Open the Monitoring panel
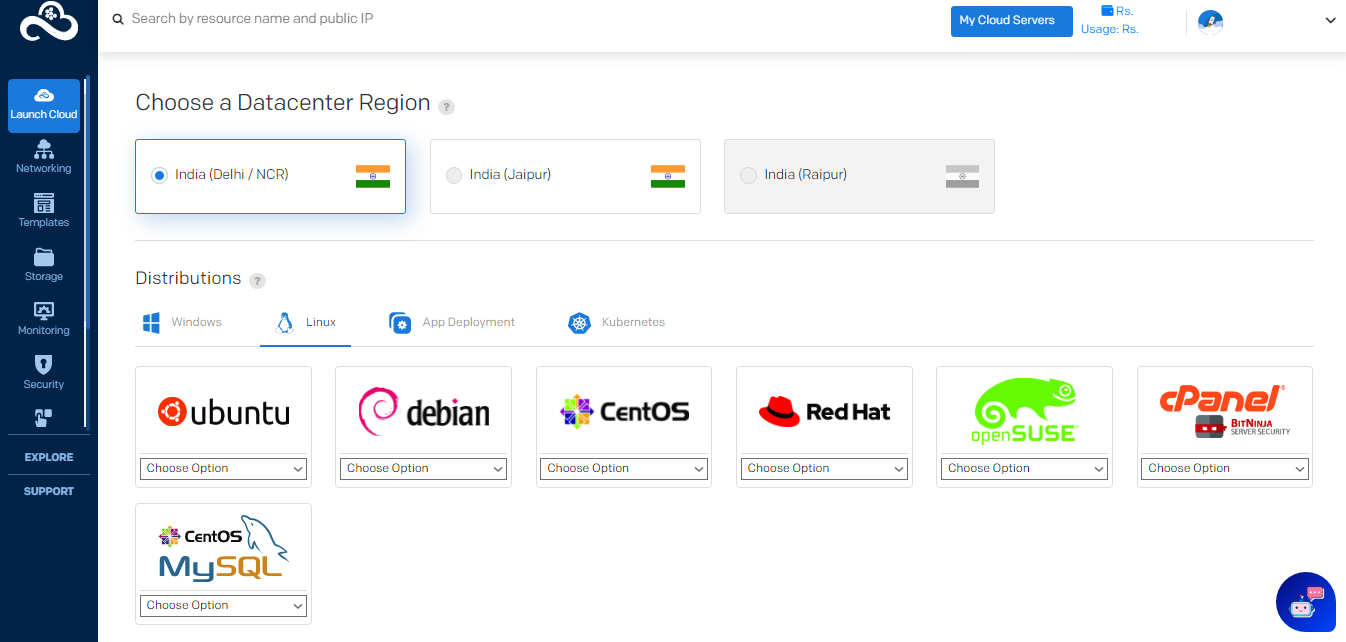 pyautogui.click(x=43, y=318)
